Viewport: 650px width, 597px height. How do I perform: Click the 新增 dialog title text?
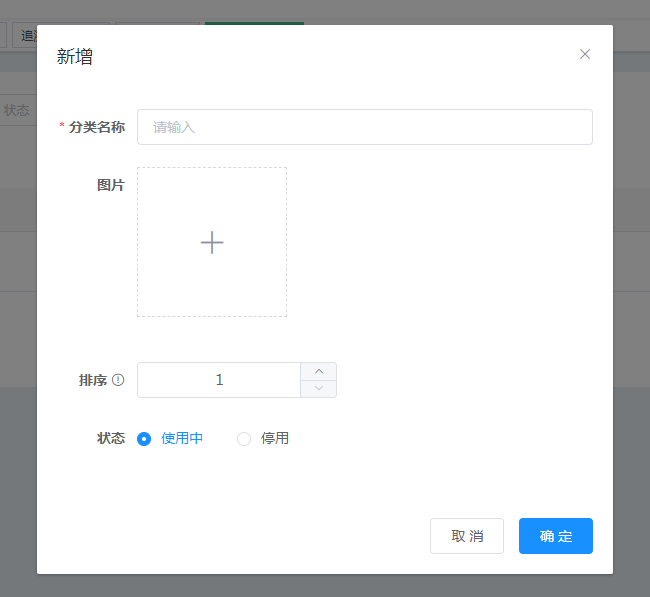(x=75, y=56)
